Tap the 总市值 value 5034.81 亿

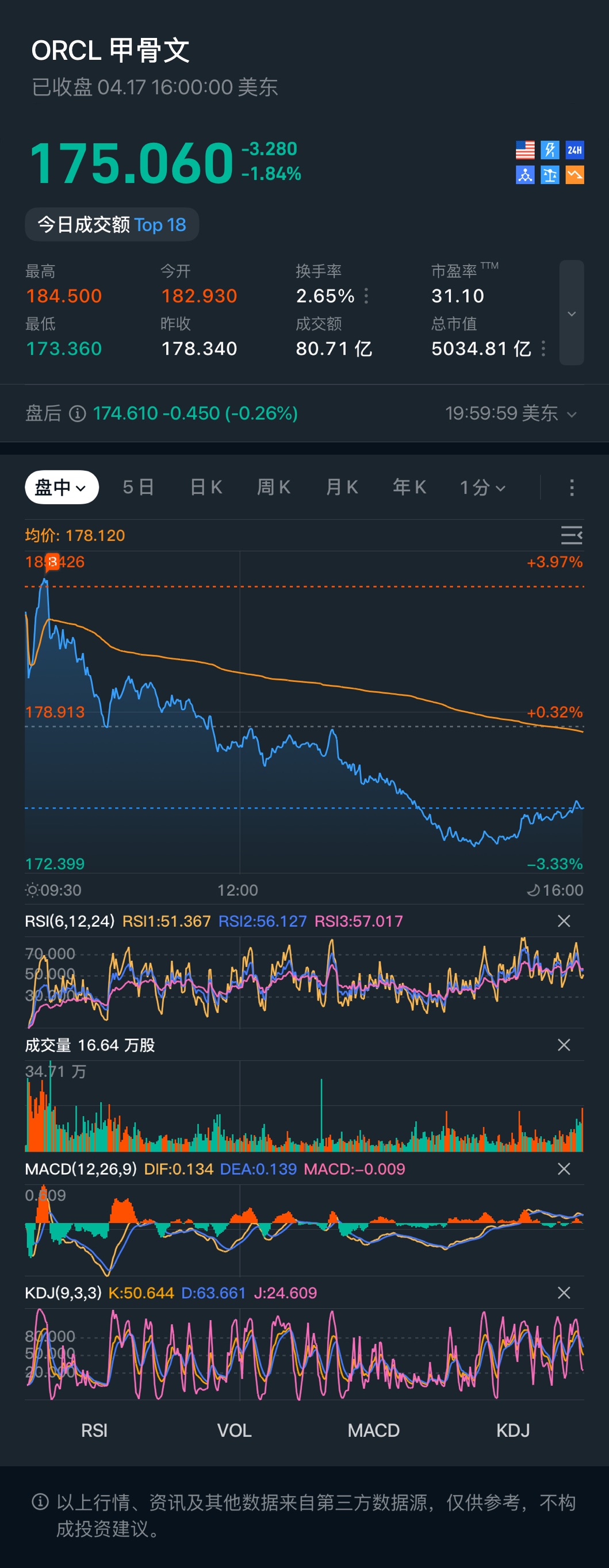(x=481, y=349)
